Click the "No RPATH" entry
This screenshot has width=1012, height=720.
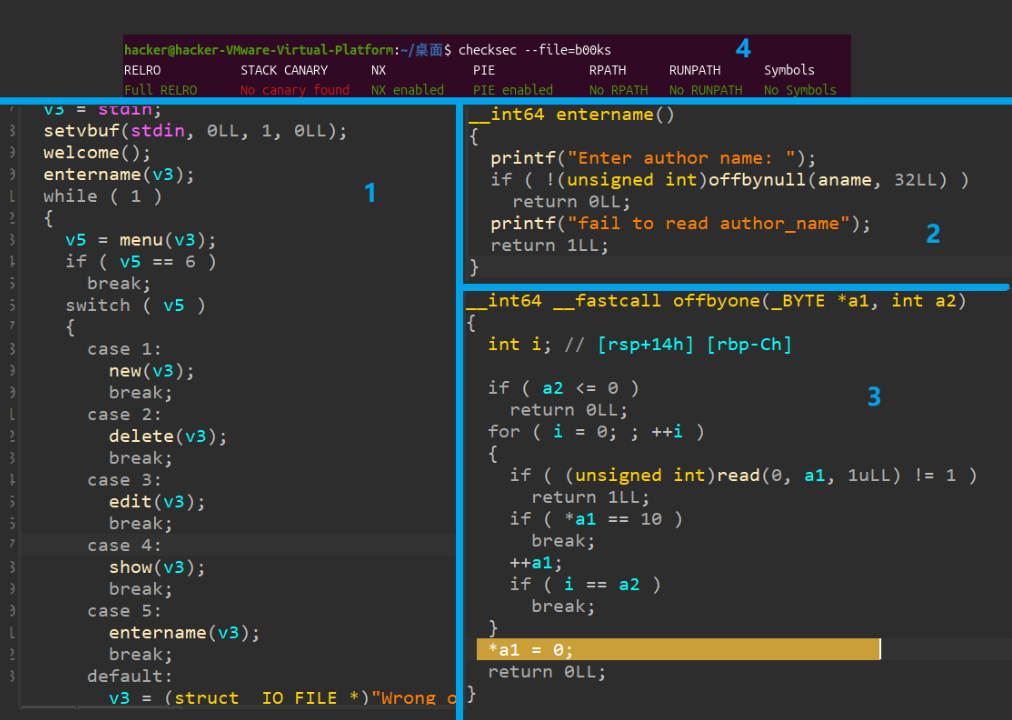pyautogui.click(x=618, y=90)
